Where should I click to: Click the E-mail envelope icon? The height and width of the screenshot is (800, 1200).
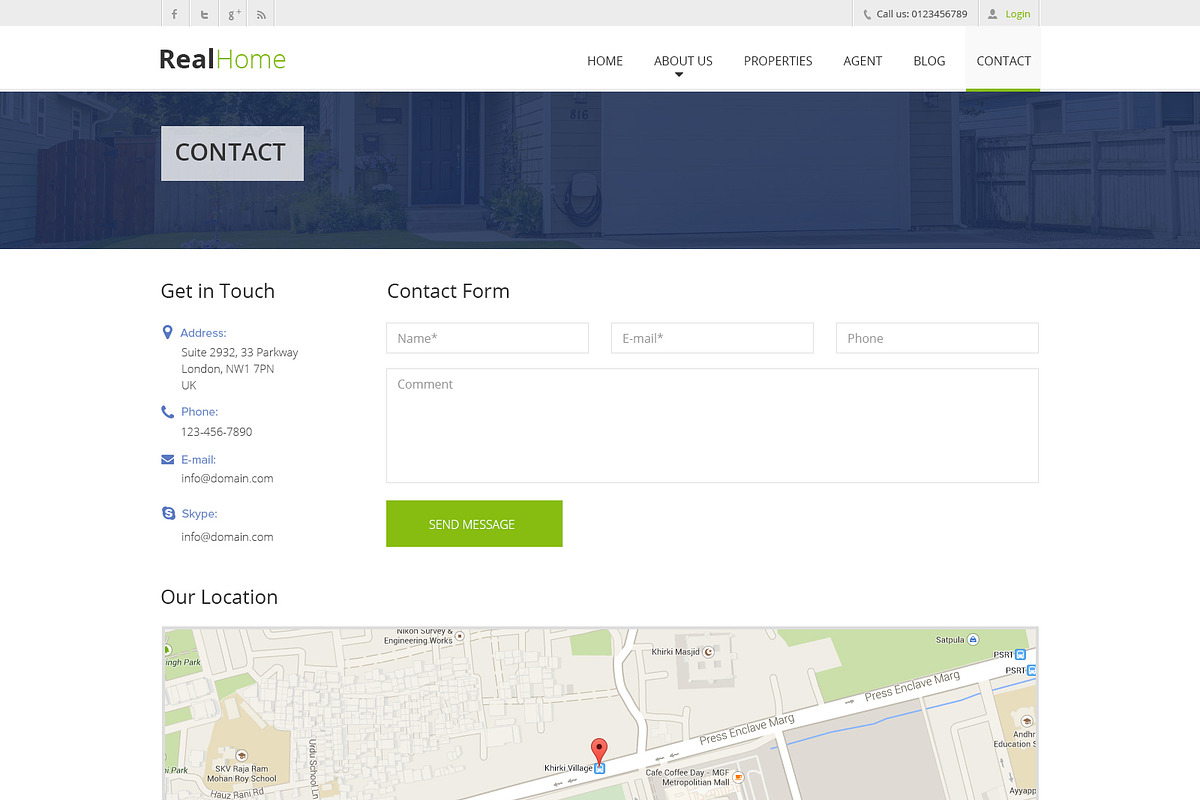(x=167, y=459)
